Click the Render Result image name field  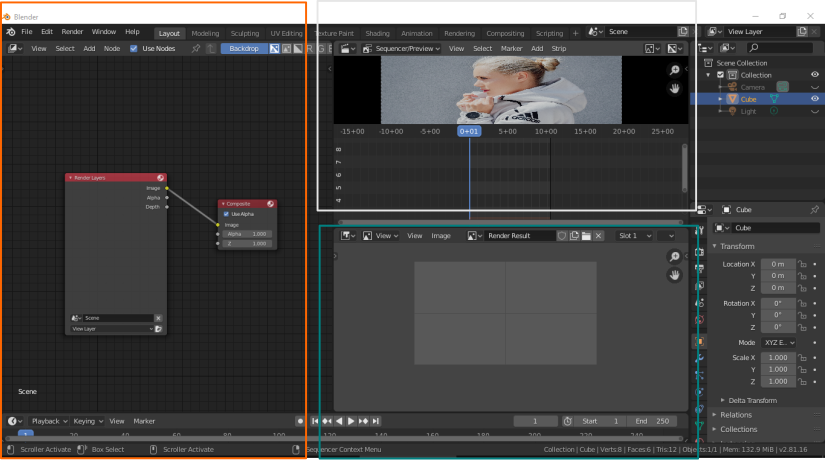[520, 236]
